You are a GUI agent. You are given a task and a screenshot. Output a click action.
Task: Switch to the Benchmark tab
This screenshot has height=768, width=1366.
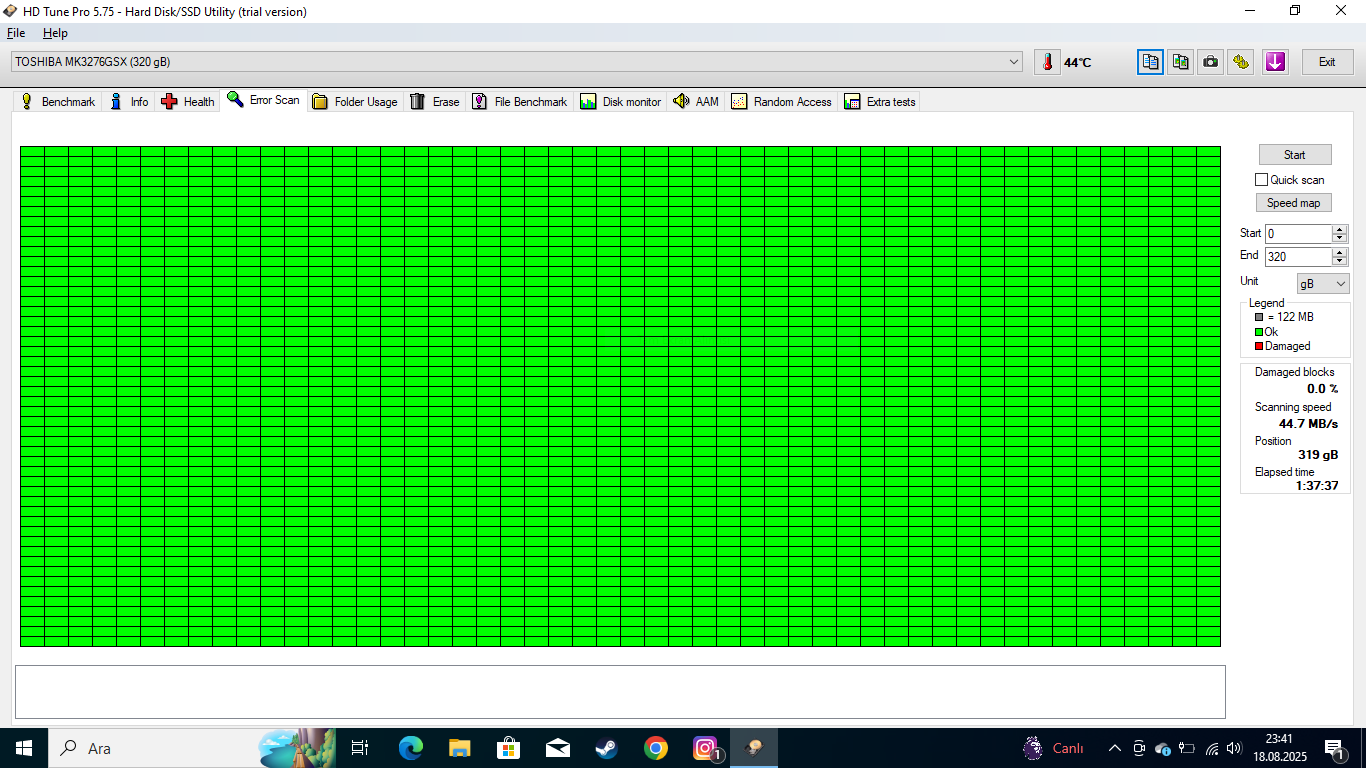pyautogui.click(x=58, y=102)
